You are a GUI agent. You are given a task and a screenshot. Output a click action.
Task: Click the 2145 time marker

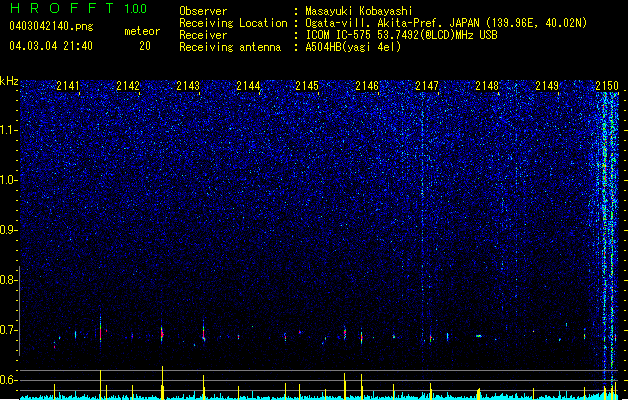(x=307, y=85)
